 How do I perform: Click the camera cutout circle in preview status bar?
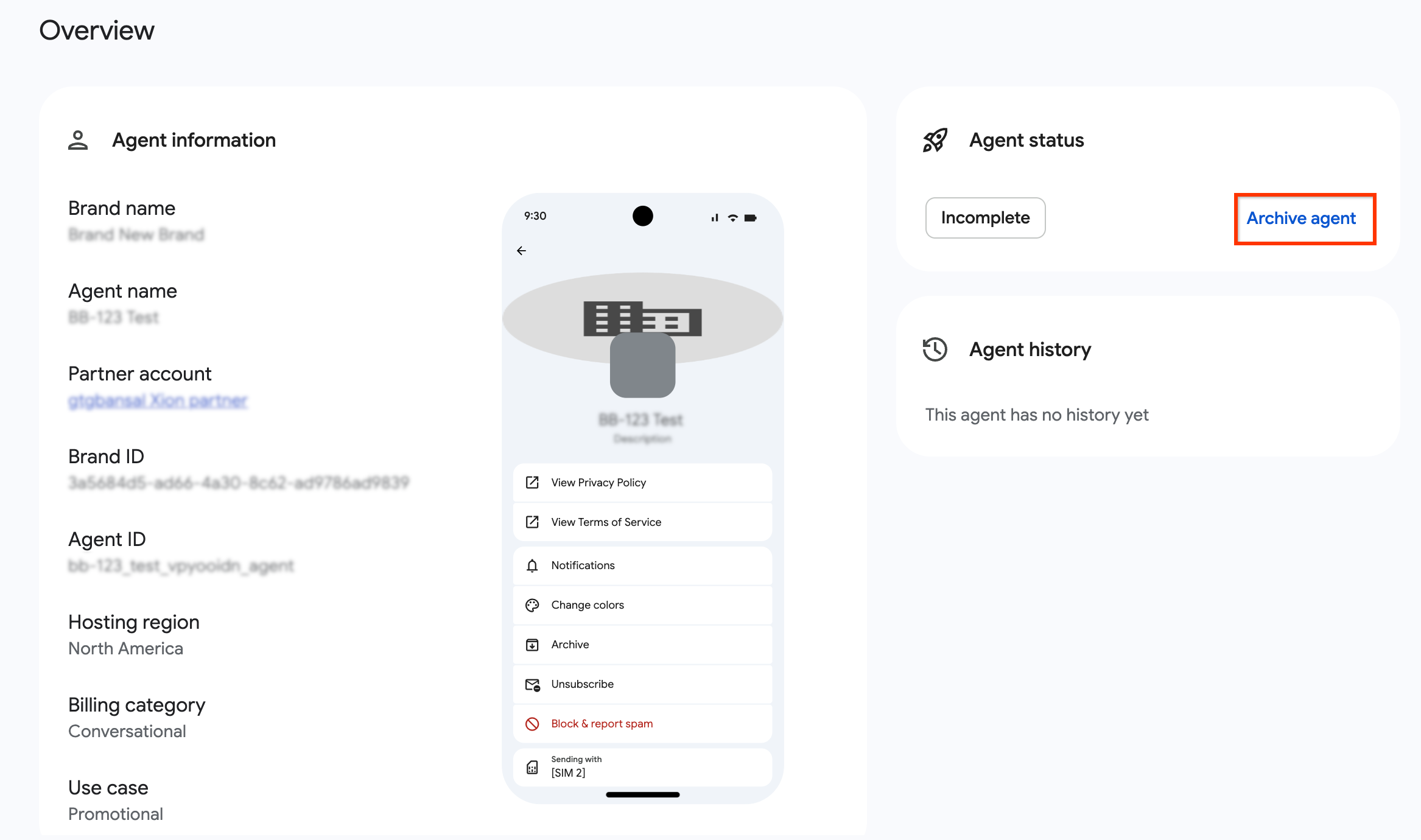click(x=642, y=216)
